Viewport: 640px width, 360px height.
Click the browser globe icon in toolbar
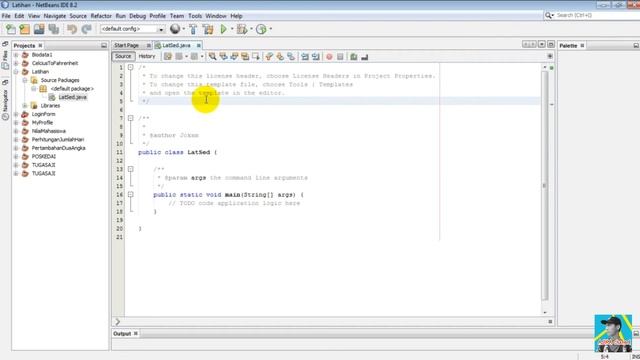175,29
